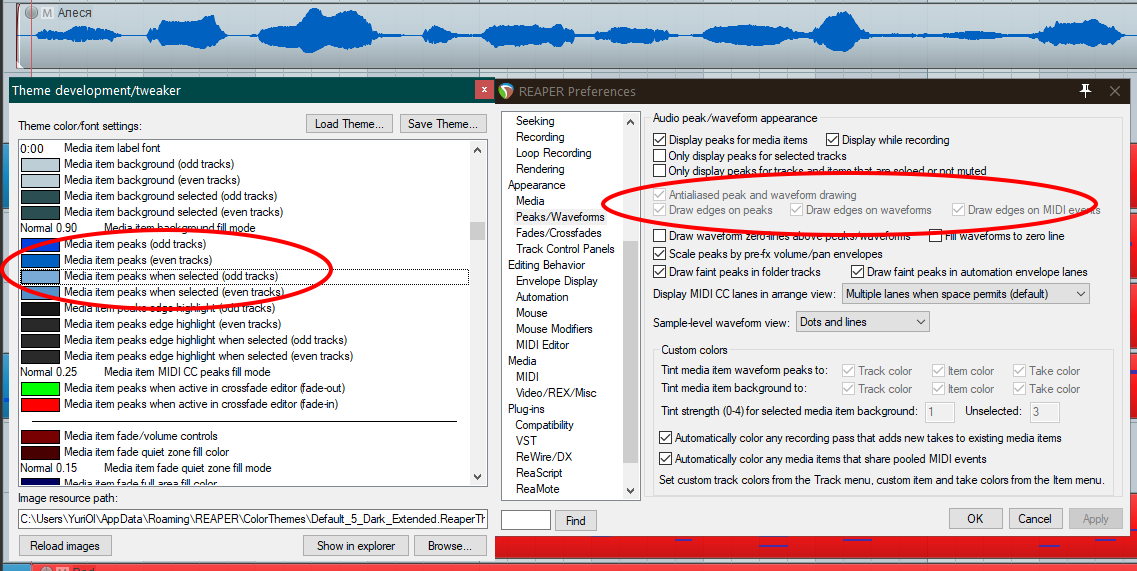This screenshot has height=571, width=1137.
Task: Select MIDI Editor in Preferences tree
Action: 542,345
